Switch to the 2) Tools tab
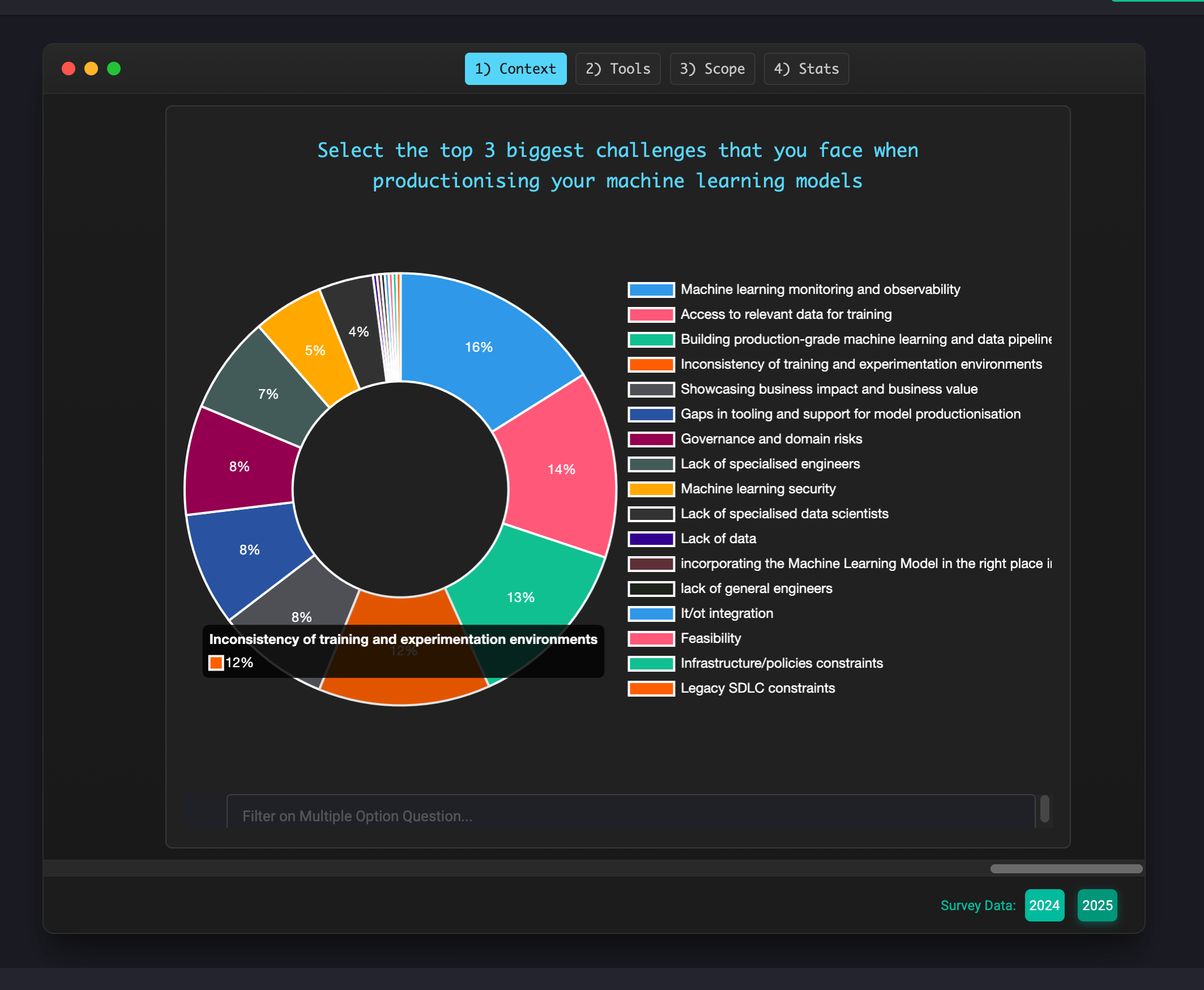 point(617,69)
